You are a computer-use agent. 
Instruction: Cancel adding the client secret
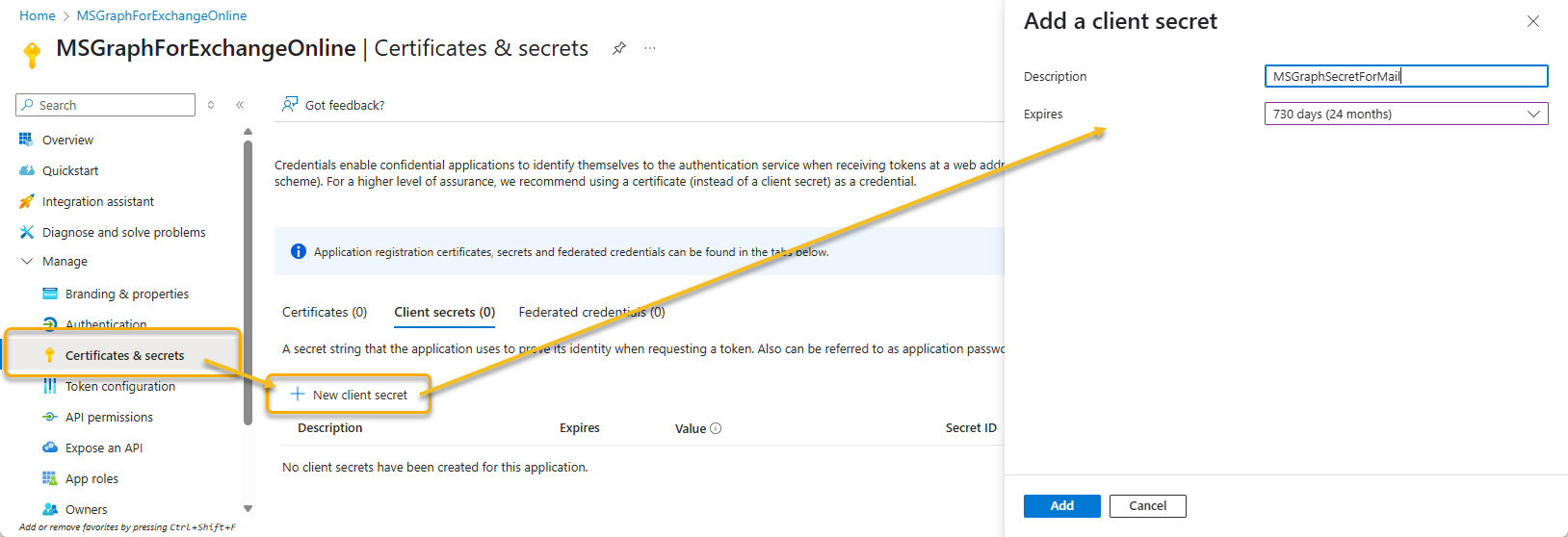(x=1147, y=506)
